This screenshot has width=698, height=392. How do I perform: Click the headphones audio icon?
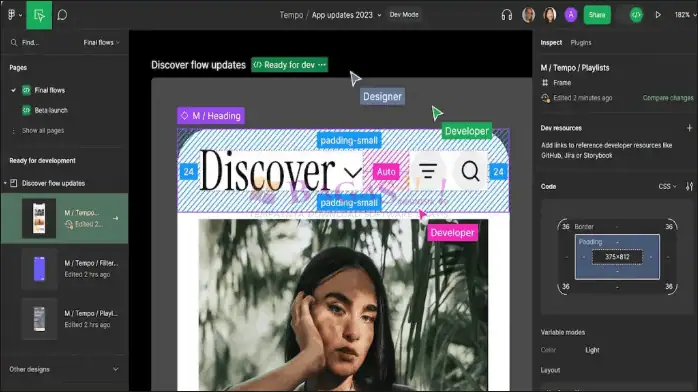pyautogui.click(x=507, y=15)
